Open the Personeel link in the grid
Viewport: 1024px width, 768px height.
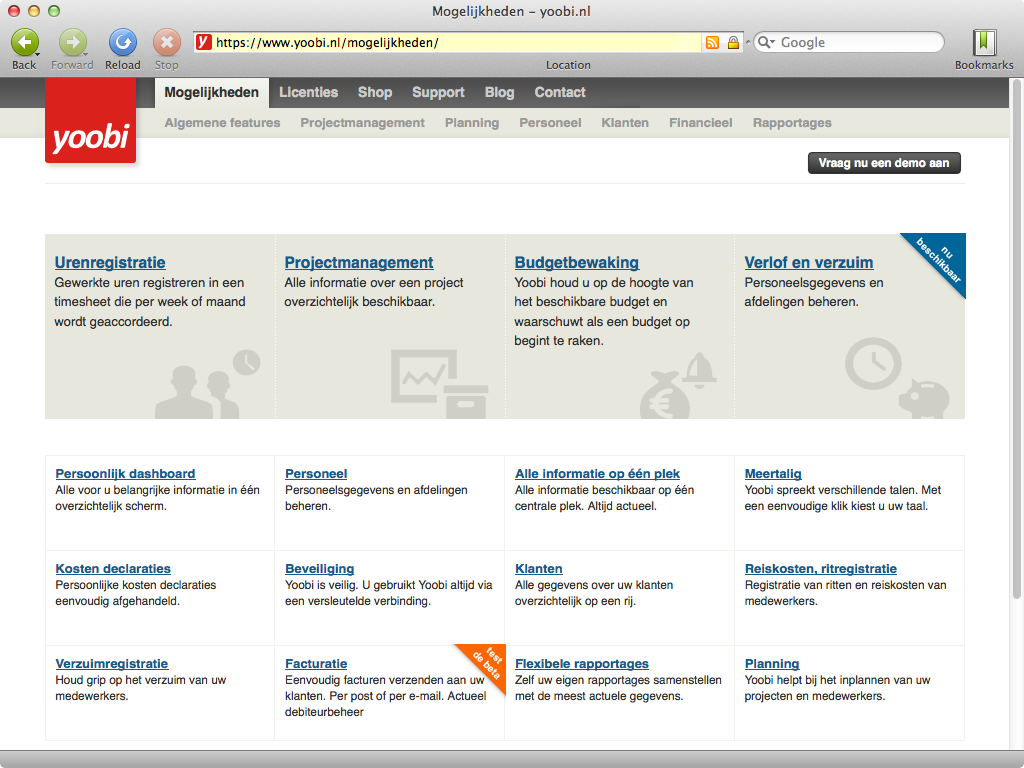(x=316, y=473)
